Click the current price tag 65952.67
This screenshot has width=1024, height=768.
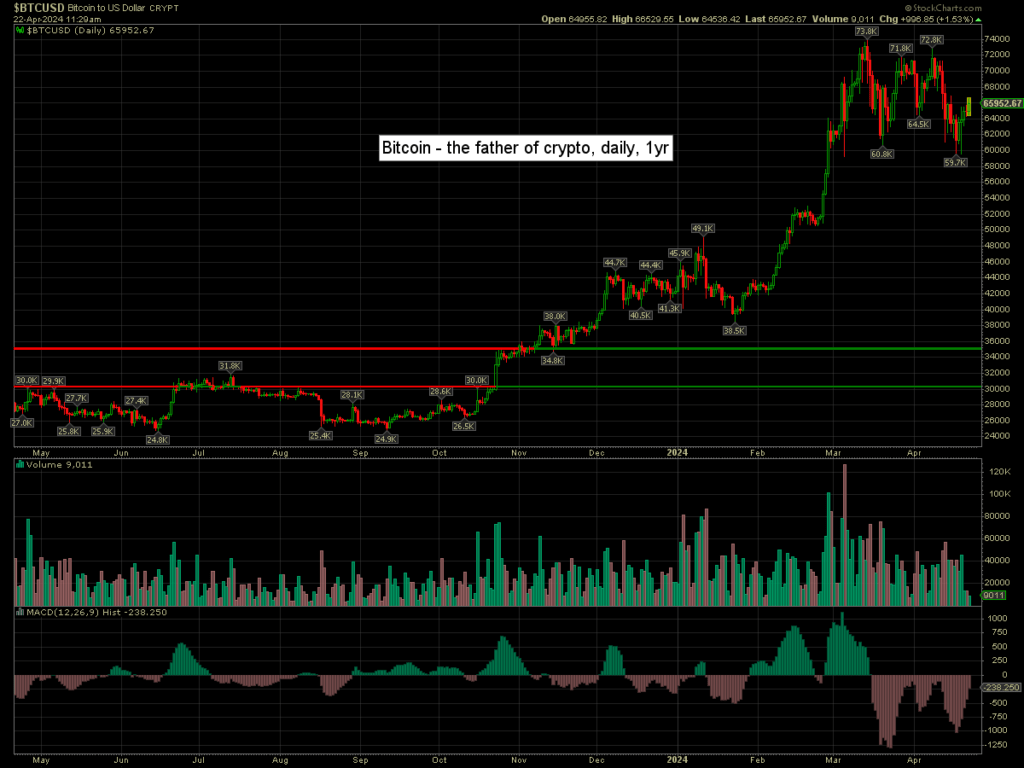1002,103
